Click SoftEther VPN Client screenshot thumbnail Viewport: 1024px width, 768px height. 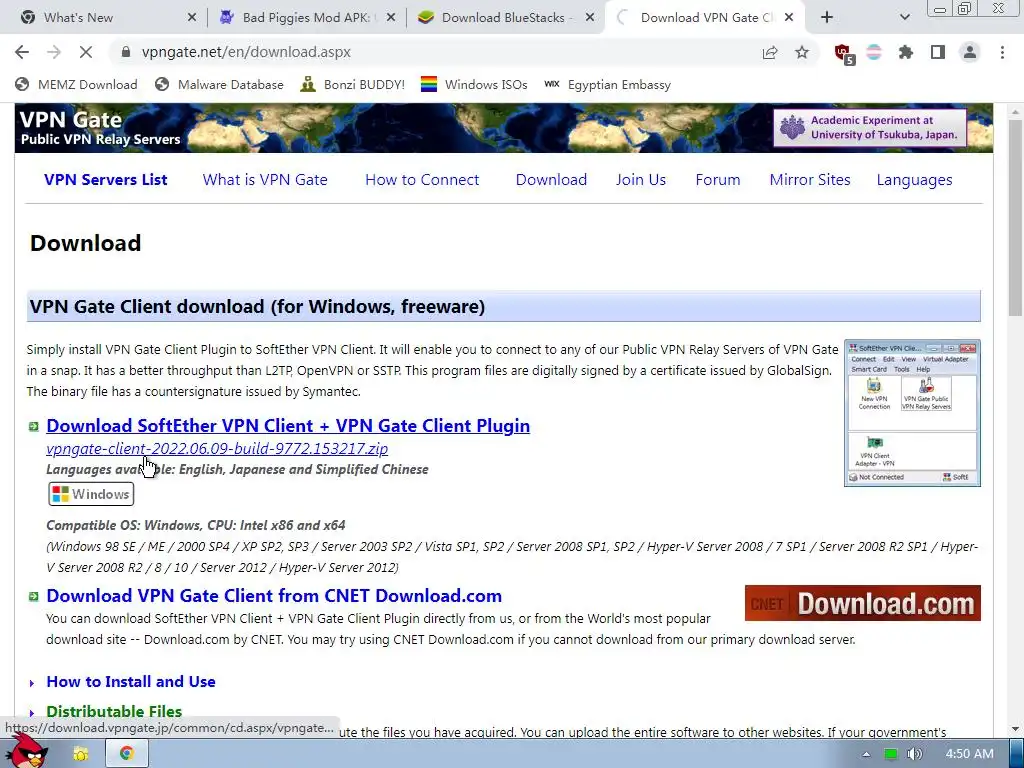point(912,413)
